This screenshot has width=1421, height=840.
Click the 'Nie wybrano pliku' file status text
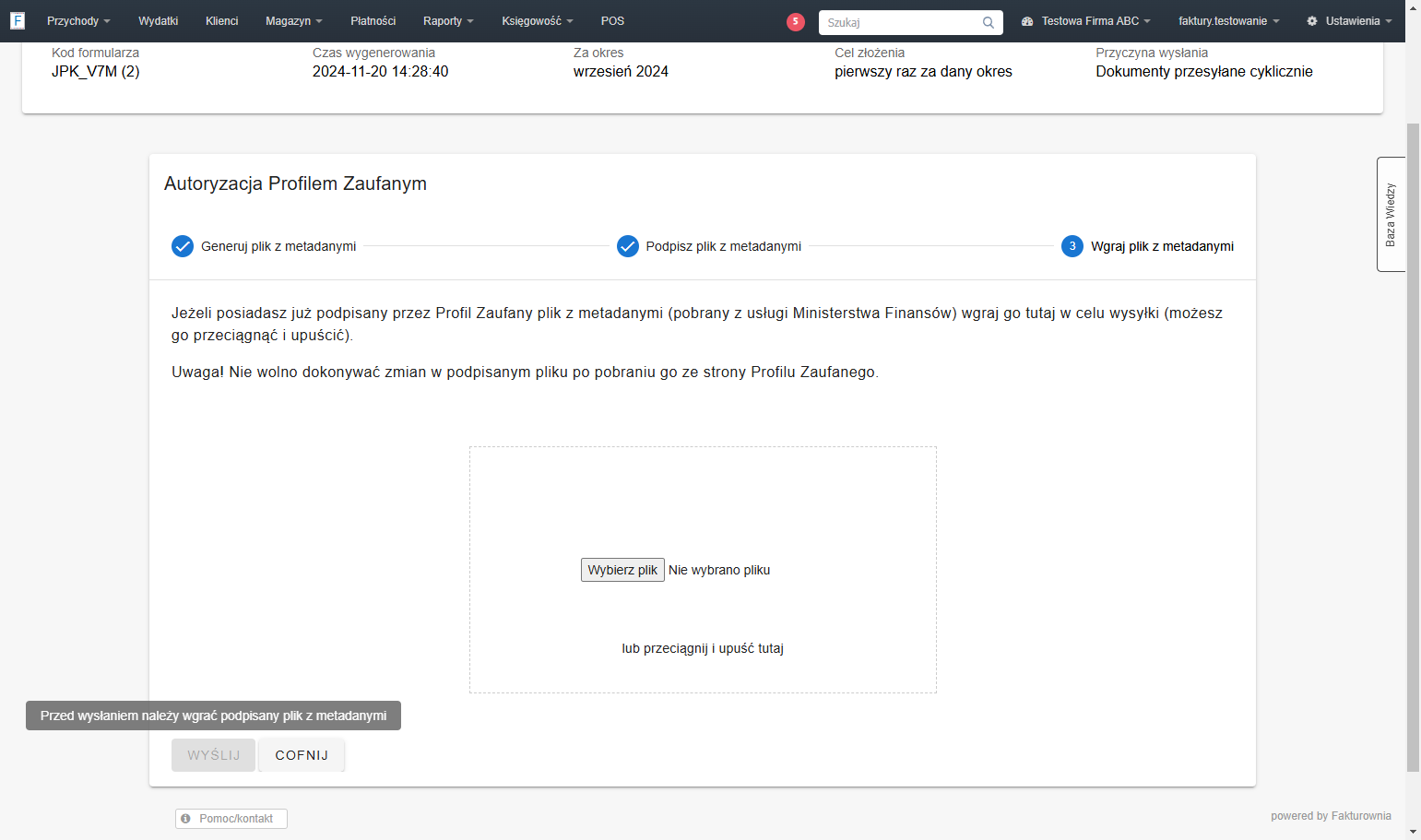[719, 570]
